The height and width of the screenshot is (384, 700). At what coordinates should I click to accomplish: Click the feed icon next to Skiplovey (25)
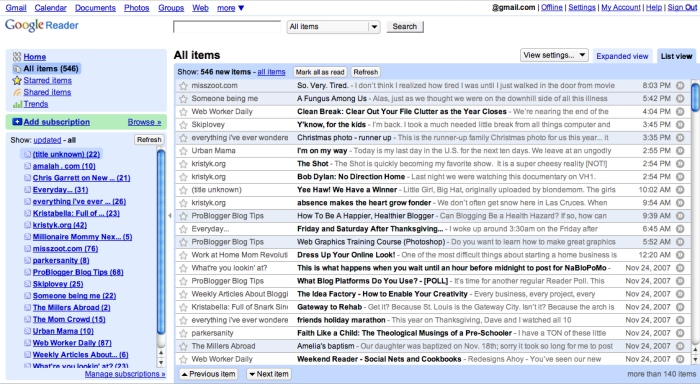[x=28, y=284]
